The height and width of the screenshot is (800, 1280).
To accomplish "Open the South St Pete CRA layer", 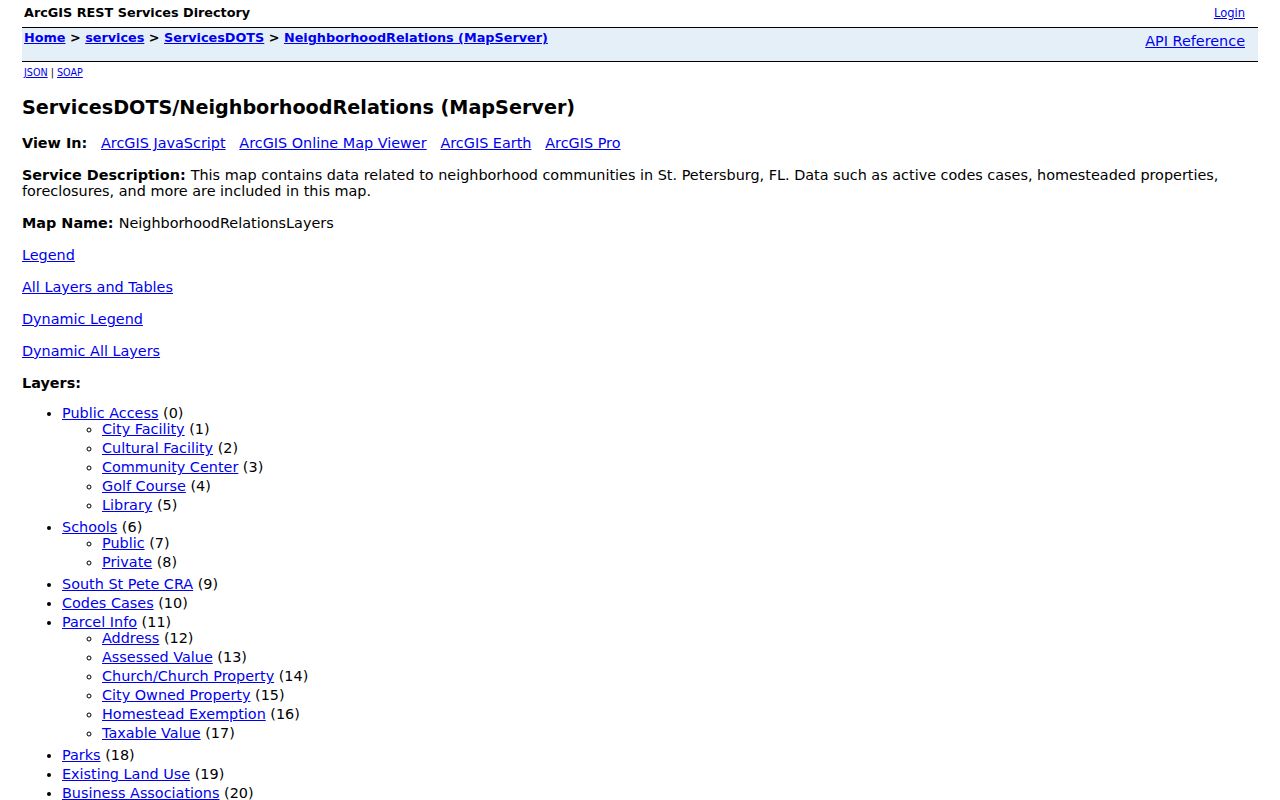I will pos(127,584).
